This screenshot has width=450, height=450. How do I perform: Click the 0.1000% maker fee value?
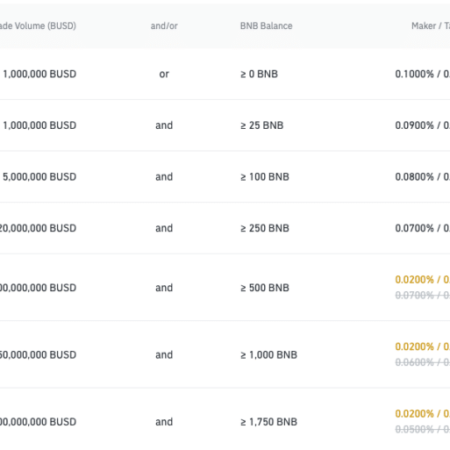coord(414,74)
